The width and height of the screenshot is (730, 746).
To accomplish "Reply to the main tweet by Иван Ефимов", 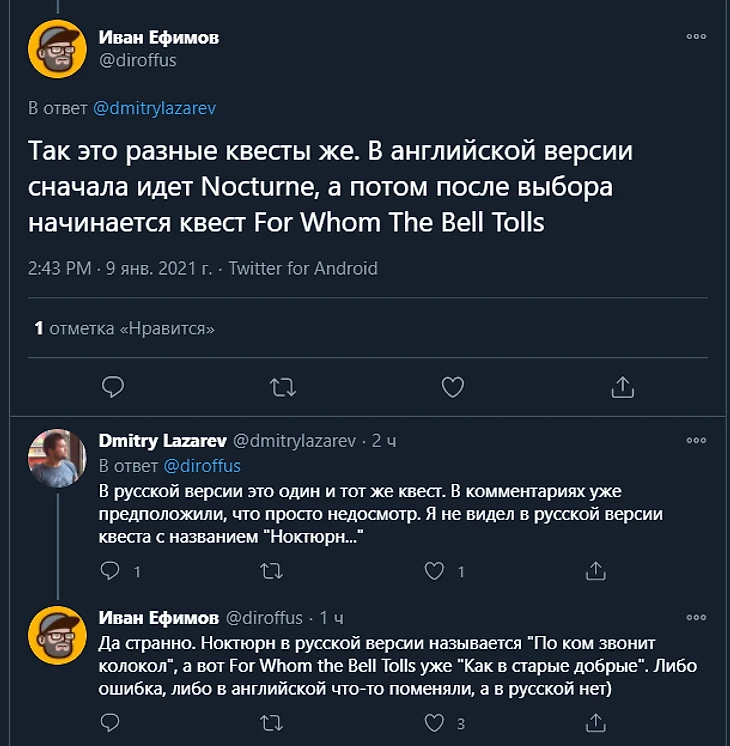I will point(113,386).
